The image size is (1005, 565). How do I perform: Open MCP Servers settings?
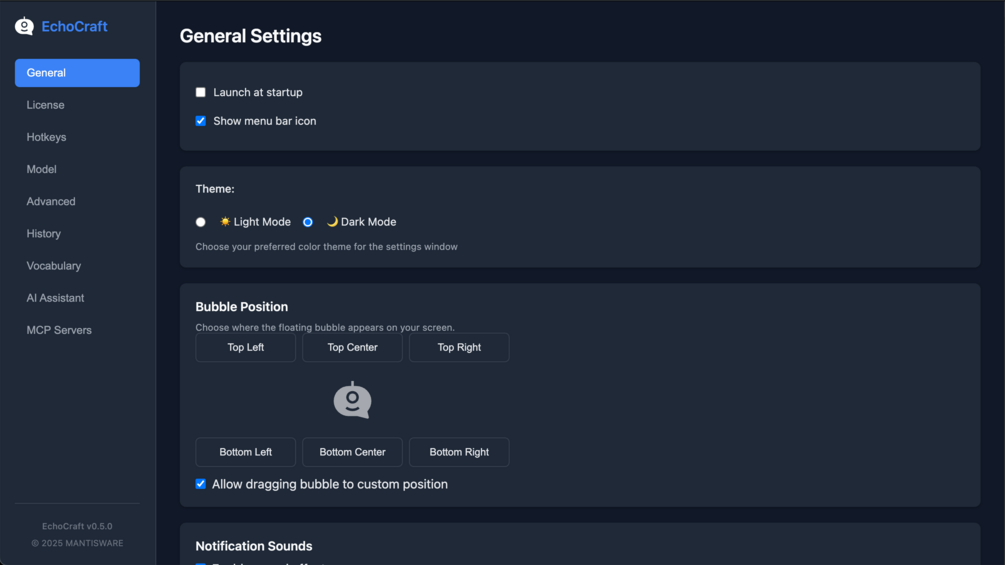[x=59, y=330]
